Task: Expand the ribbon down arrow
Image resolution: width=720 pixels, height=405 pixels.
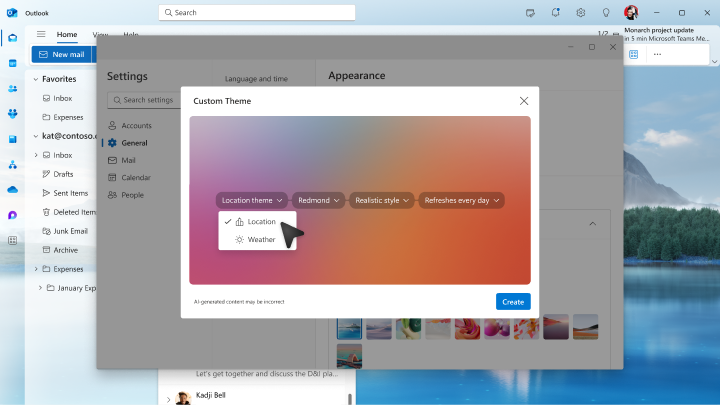Action: pyautogui.click(x=714, y=62)
